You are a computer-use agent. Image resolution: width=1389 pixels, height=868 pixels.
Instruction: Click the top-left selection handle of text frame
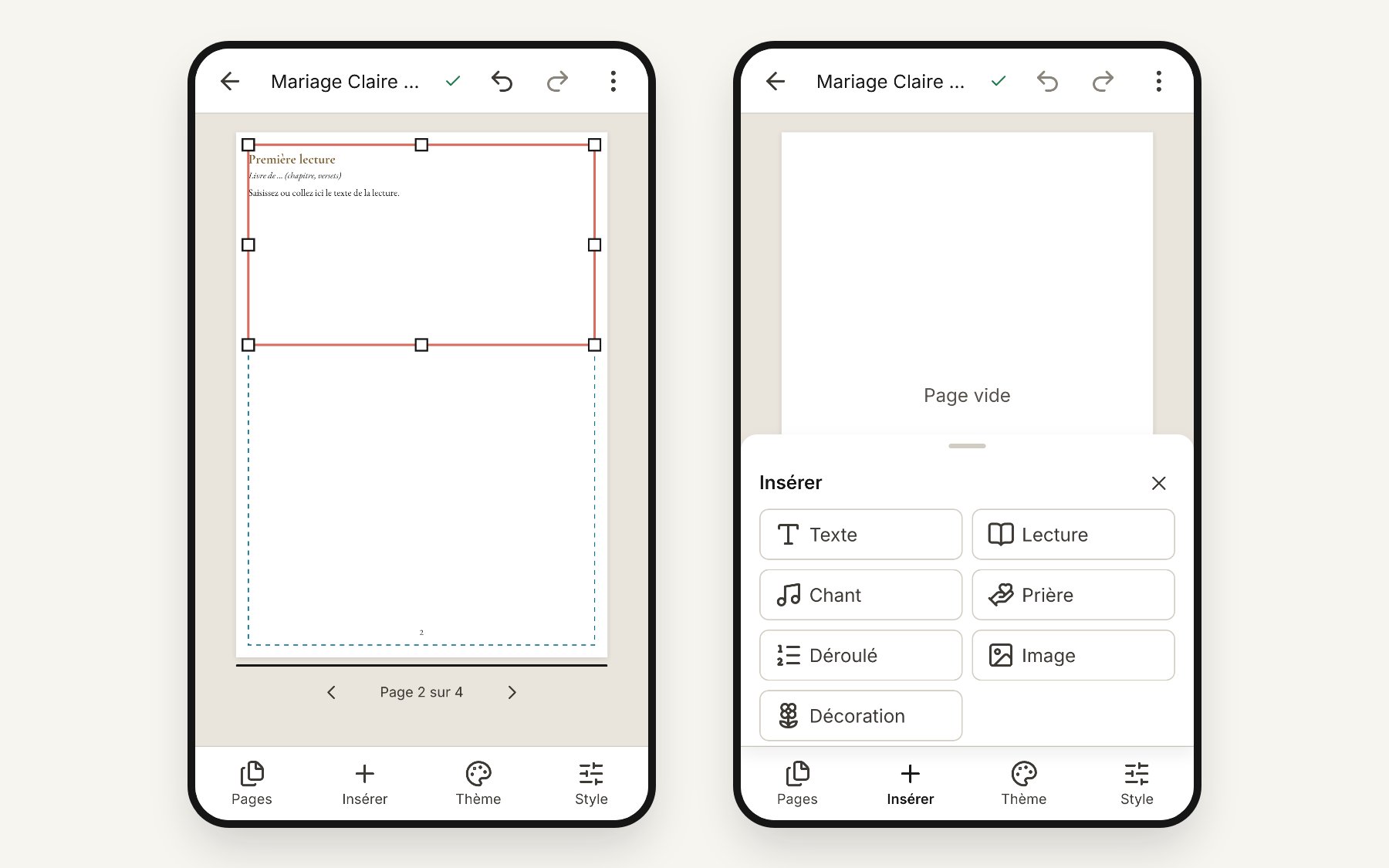point(248,144)
